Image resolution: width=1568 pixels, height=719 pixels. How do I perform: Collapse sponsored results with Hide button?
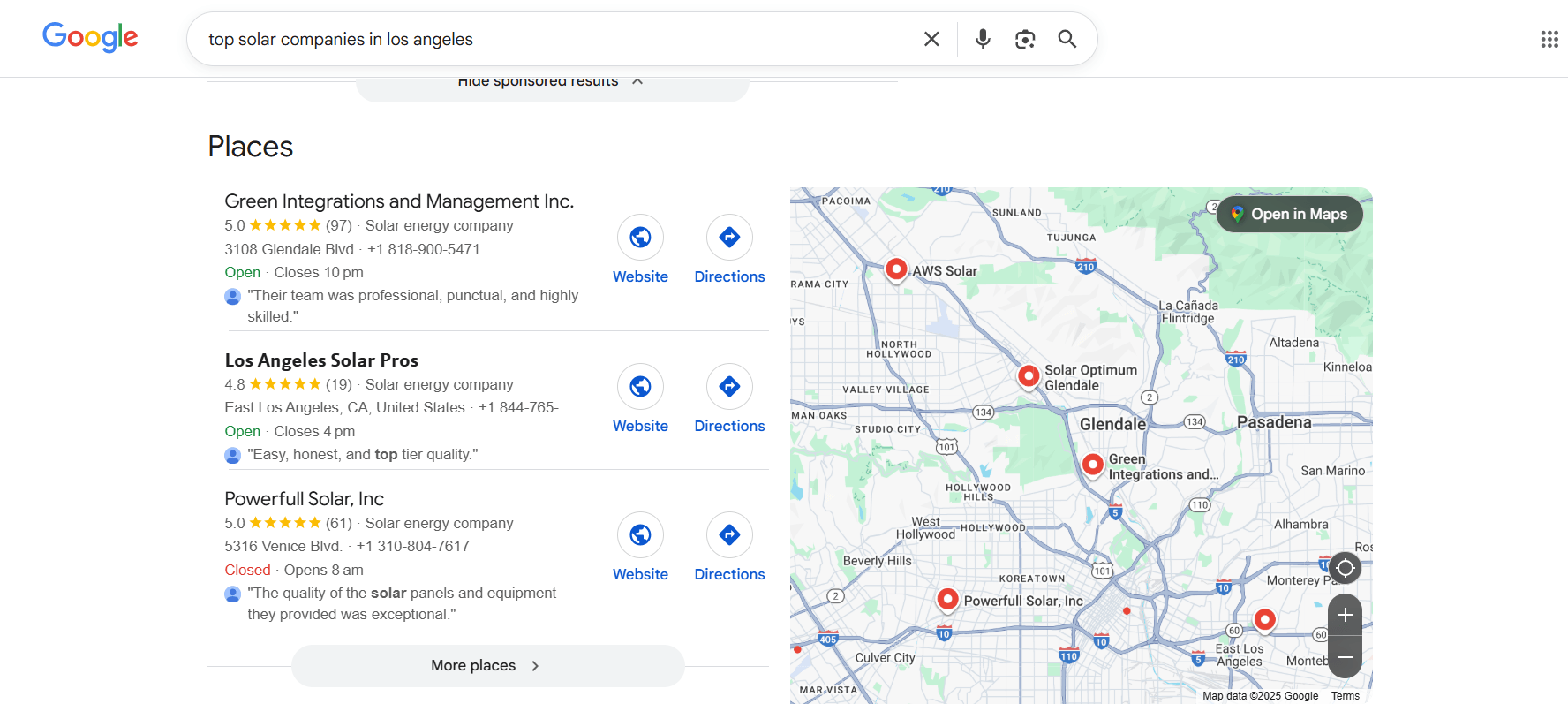[x=552, y=85]
